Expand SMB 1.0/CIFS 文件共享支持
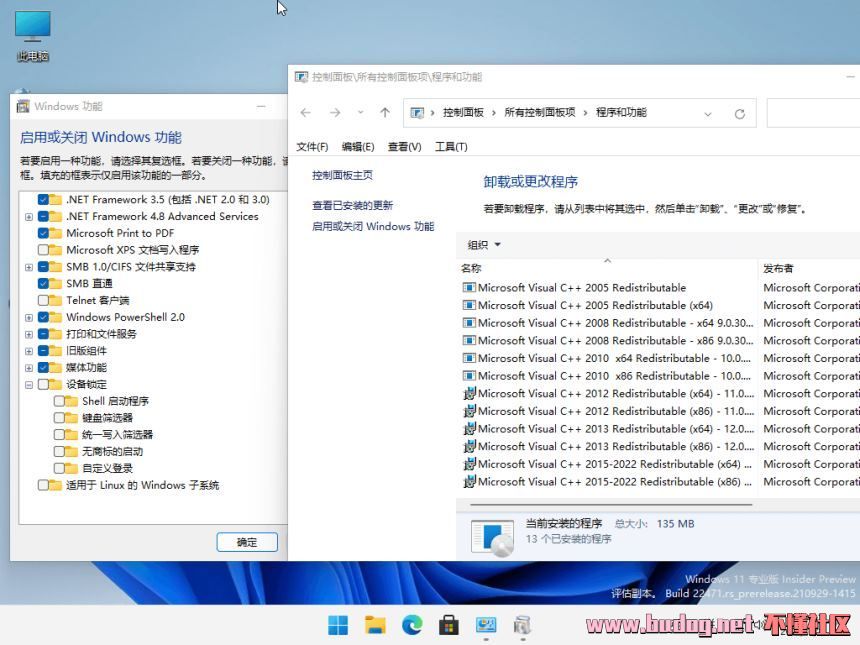The width and height of the screenshot is (860, 645). 28,266
